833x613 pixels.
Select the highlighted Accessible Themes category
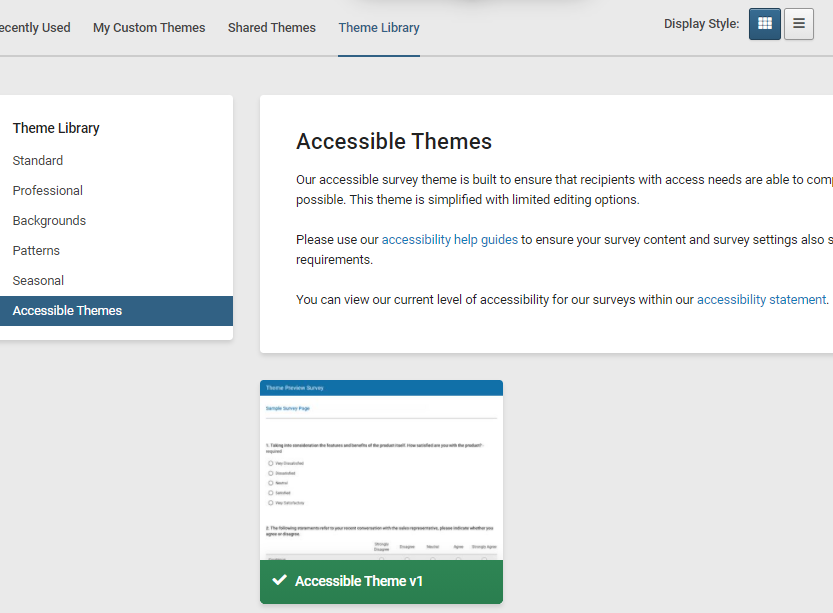click(67, 311)
